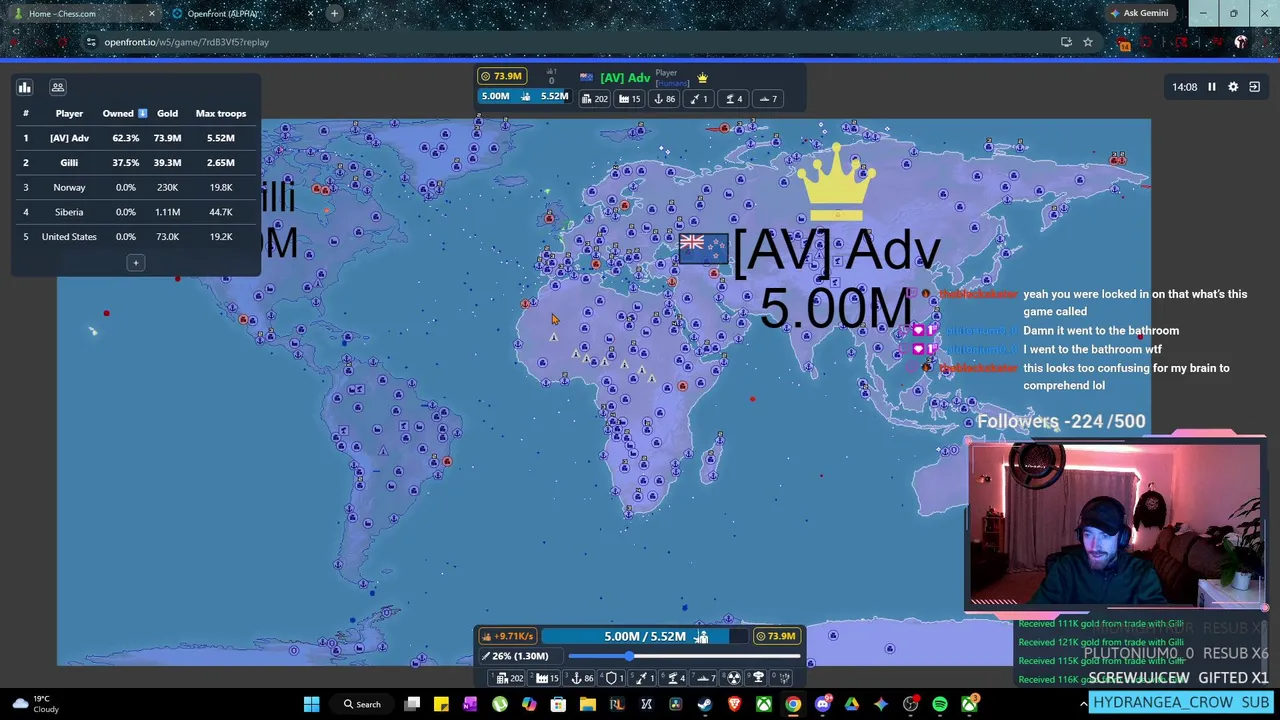
Task: Expand leaderboard with plus button
Action: coord(135,263)
